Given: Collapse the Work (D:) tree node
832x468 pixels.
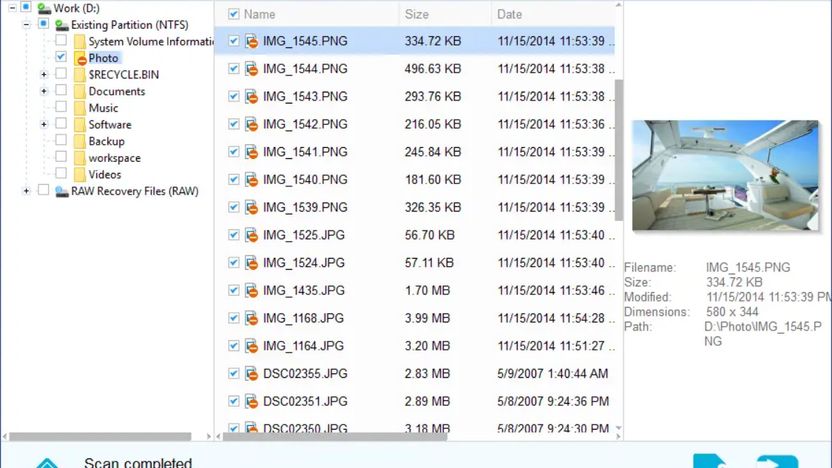Looking at the screenshot, I should (12, 8).
